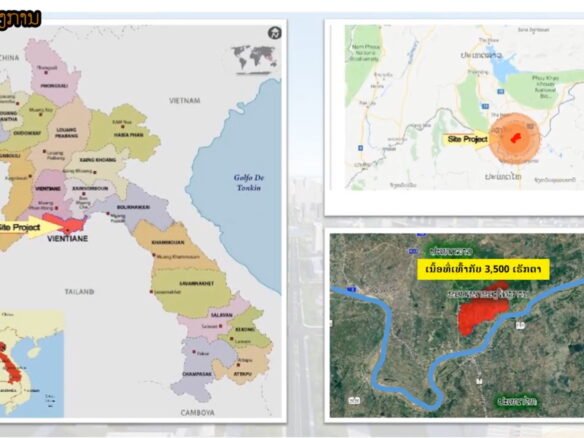Click the Site Project label beside orange circle
This screenshot has width=584, height=438.
467,139
